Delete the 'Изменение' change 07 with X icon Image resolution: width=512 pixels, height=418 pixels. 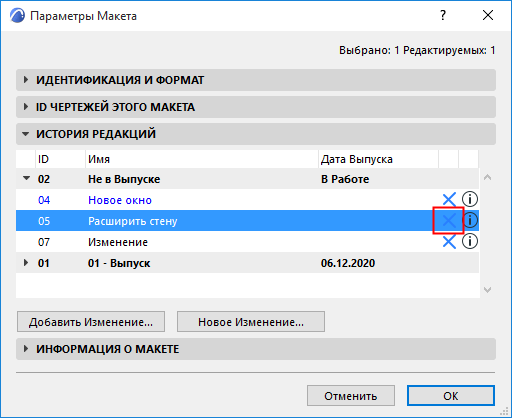449,242
